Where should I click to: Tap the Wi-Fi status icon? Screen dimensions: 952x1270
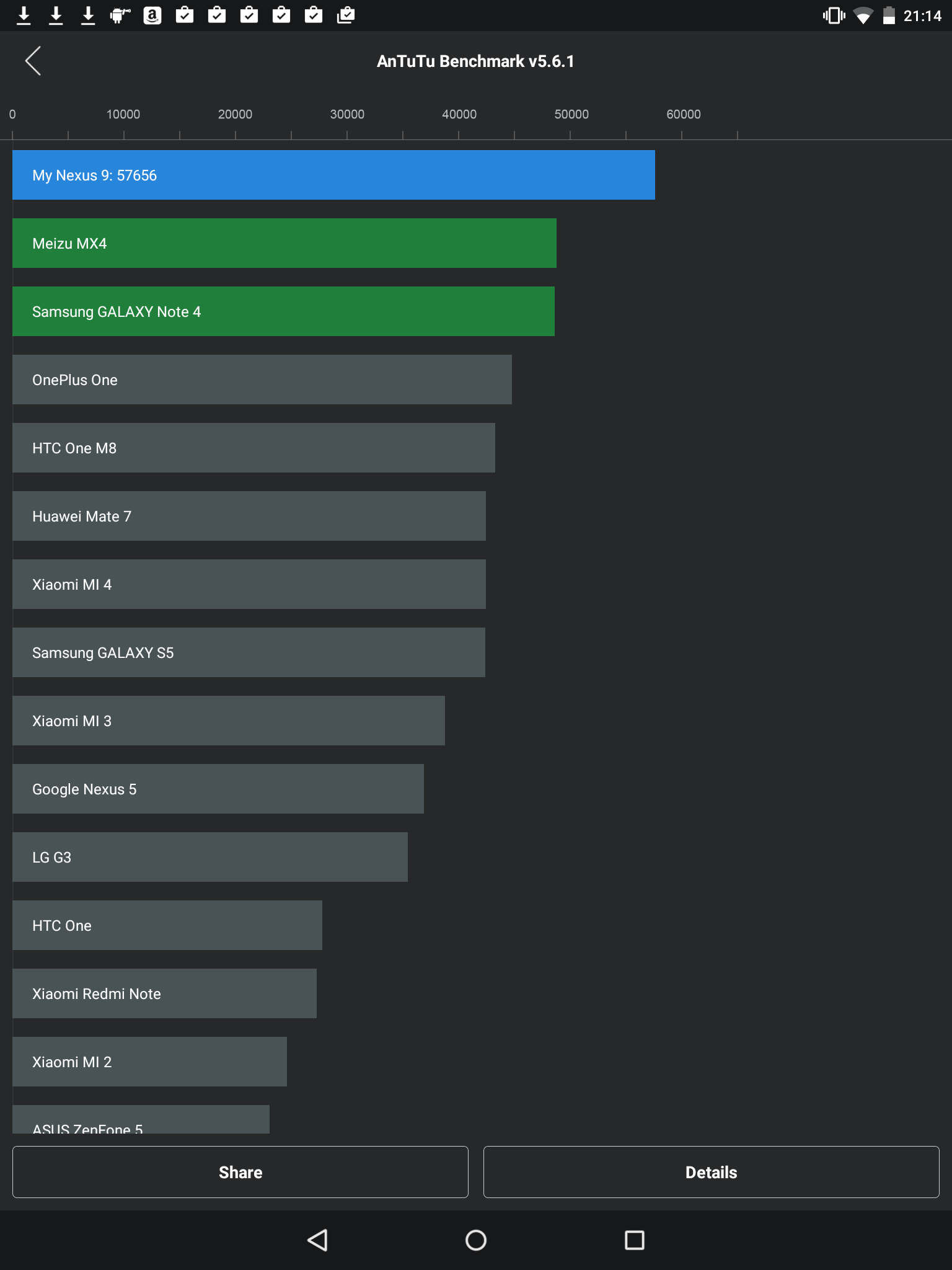863,16
